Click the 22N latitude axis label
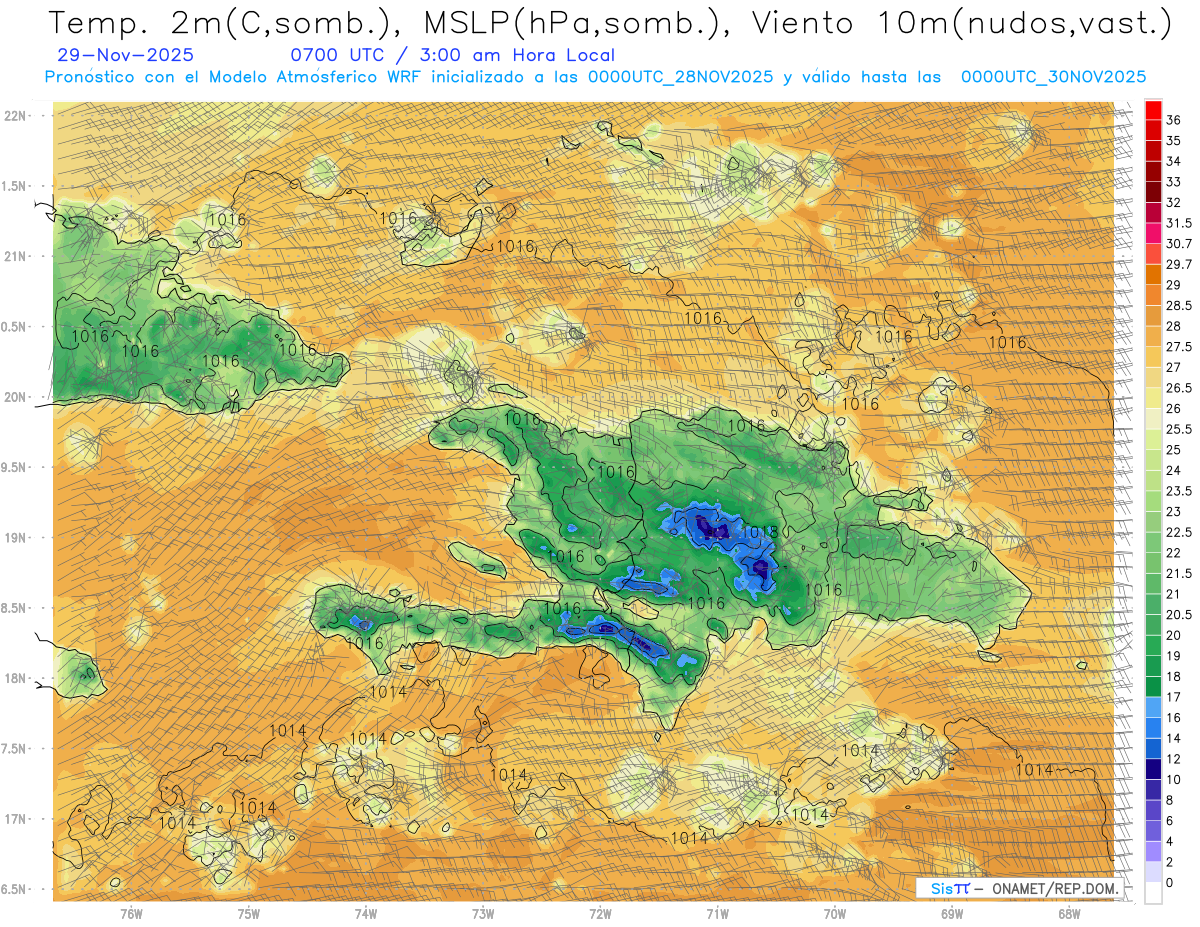1200x927 pixels. tap(15, 116)
